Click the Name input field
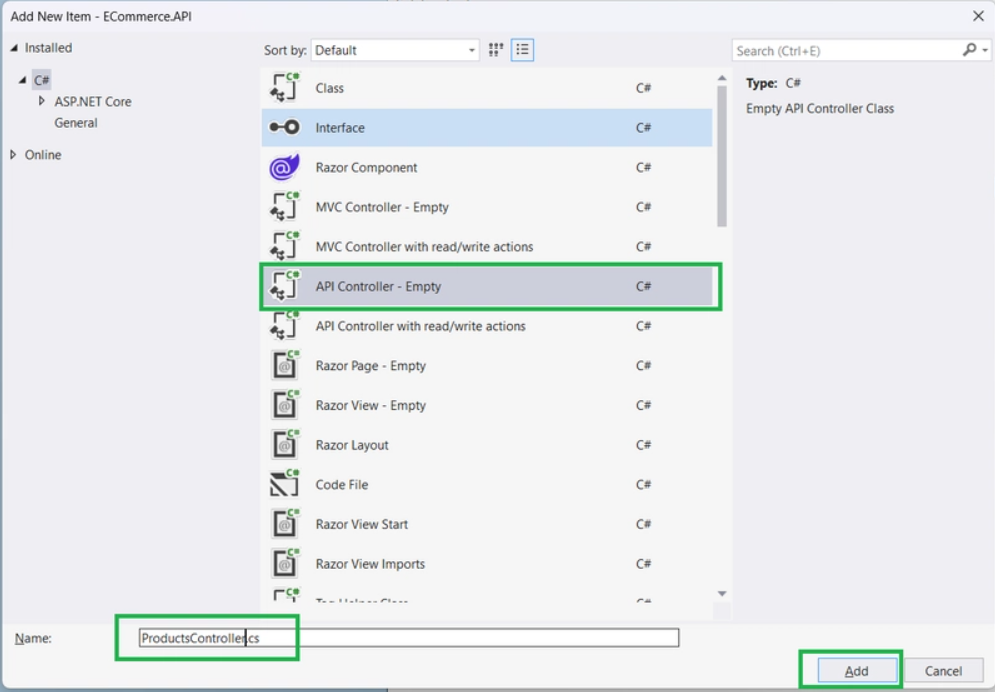This screenshot has width=995, height=692. pos(409,637)
